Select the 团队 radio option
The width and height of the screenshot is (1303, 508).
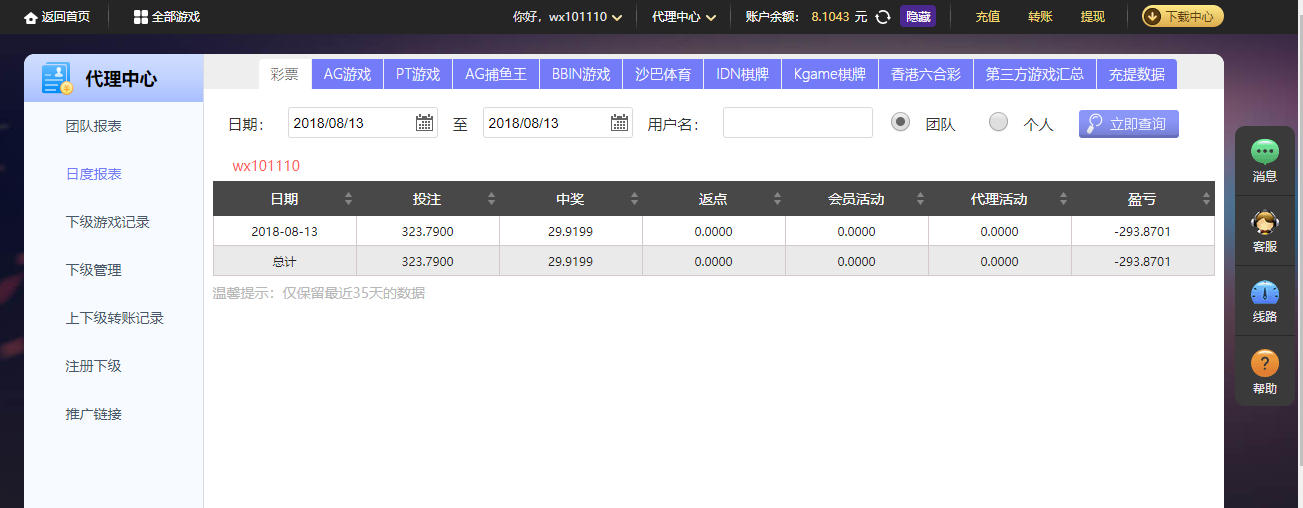(901, 122)
